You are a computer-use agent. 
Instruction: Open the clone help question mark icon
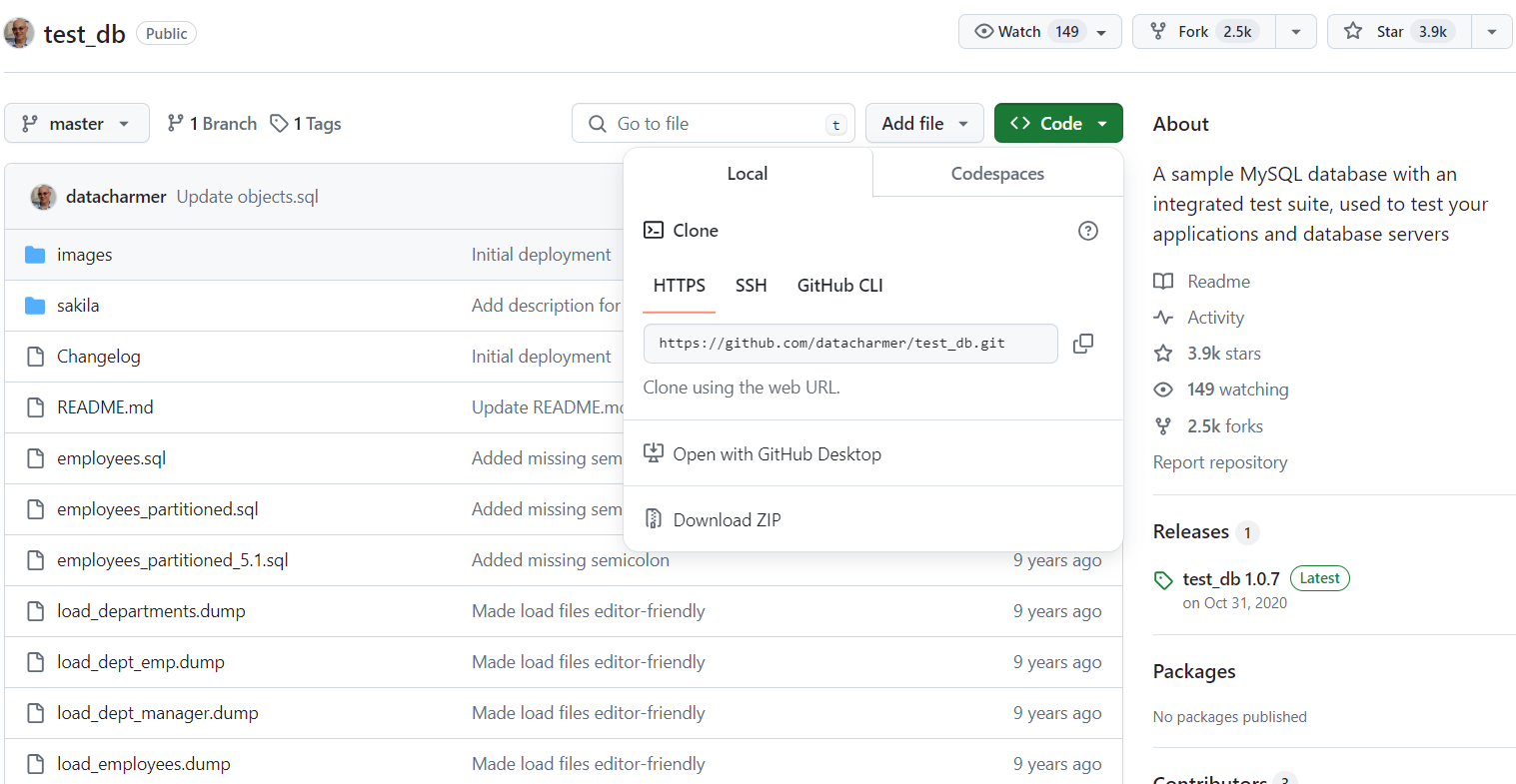pyautogui.click(x=1088, y=231)
